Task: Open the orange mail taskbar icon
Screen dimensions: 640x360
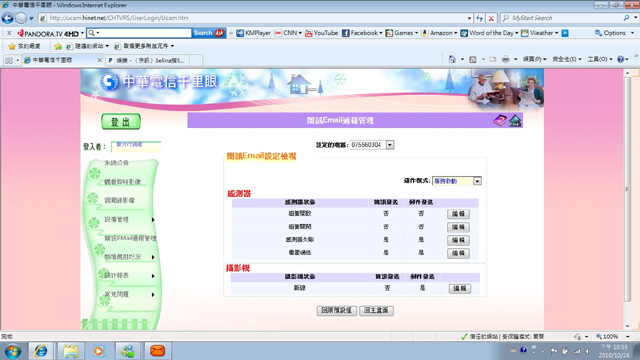Action: (x=157, y=351)
